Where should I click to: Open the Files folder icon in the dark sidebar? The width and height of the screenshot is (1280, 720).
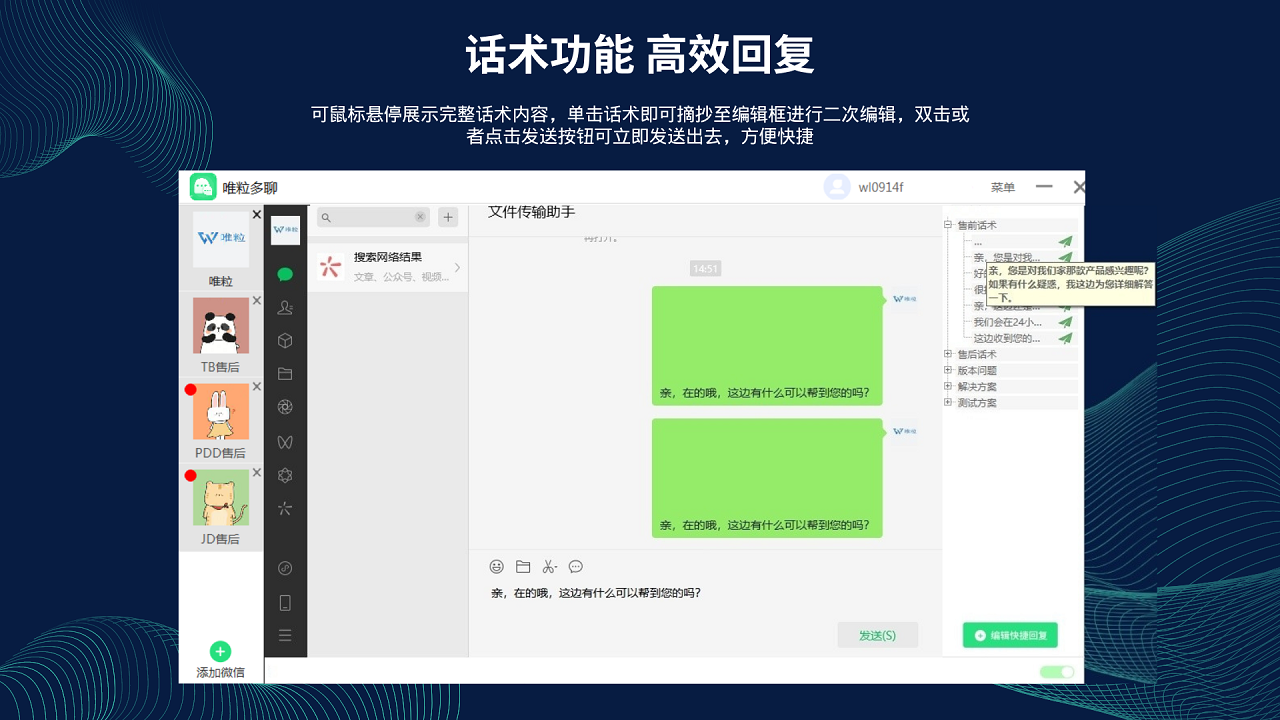pyautogui.click(x=285, y=374)
